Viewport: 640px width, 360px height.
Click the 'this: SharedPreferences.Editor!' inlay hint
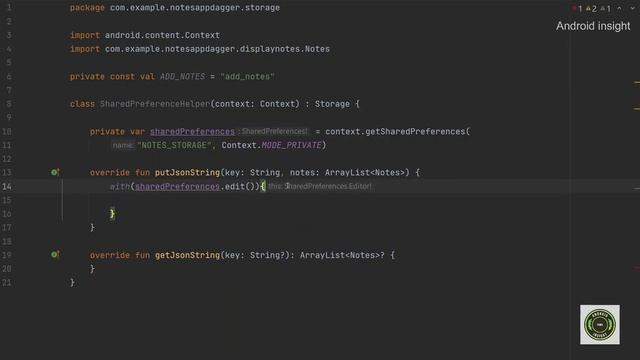click(x=320, y=186)
